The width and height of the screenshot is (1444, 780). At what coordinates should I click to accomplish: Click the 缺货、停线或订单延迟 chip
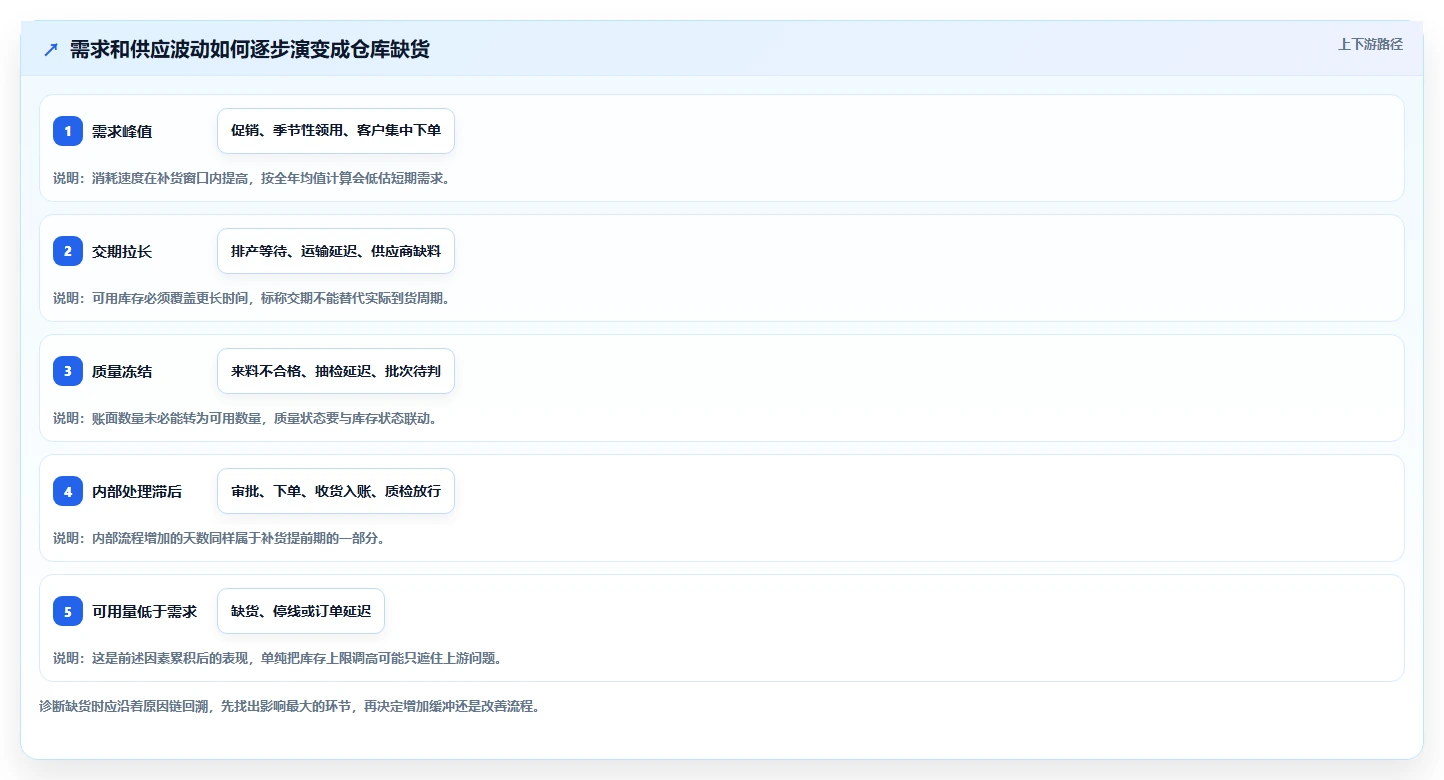pos(301,611)
